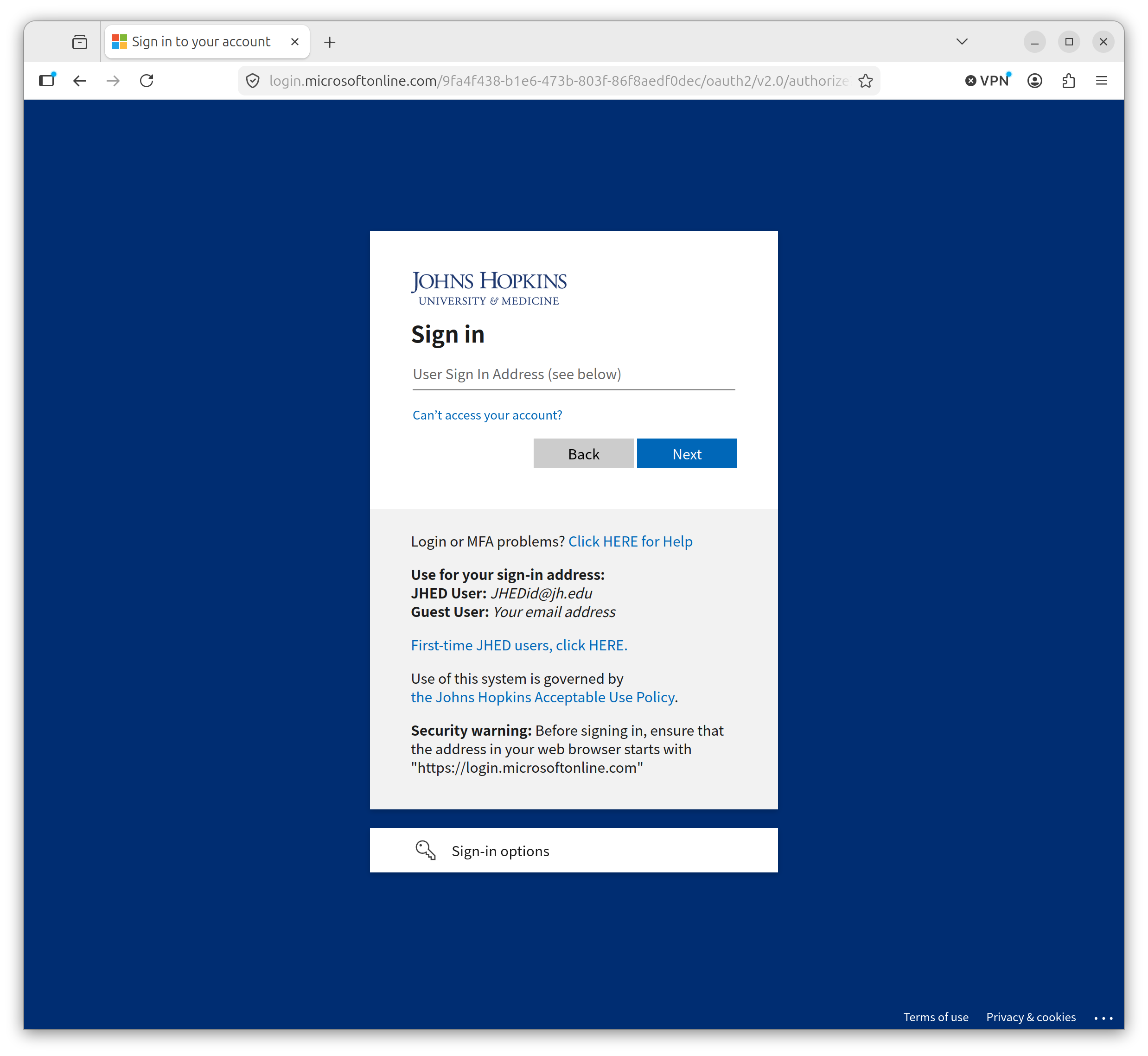Viewport: 1148px width, 1056px height.
Task: Open the three-dots footer menu
Action: click(1103, 1018)
